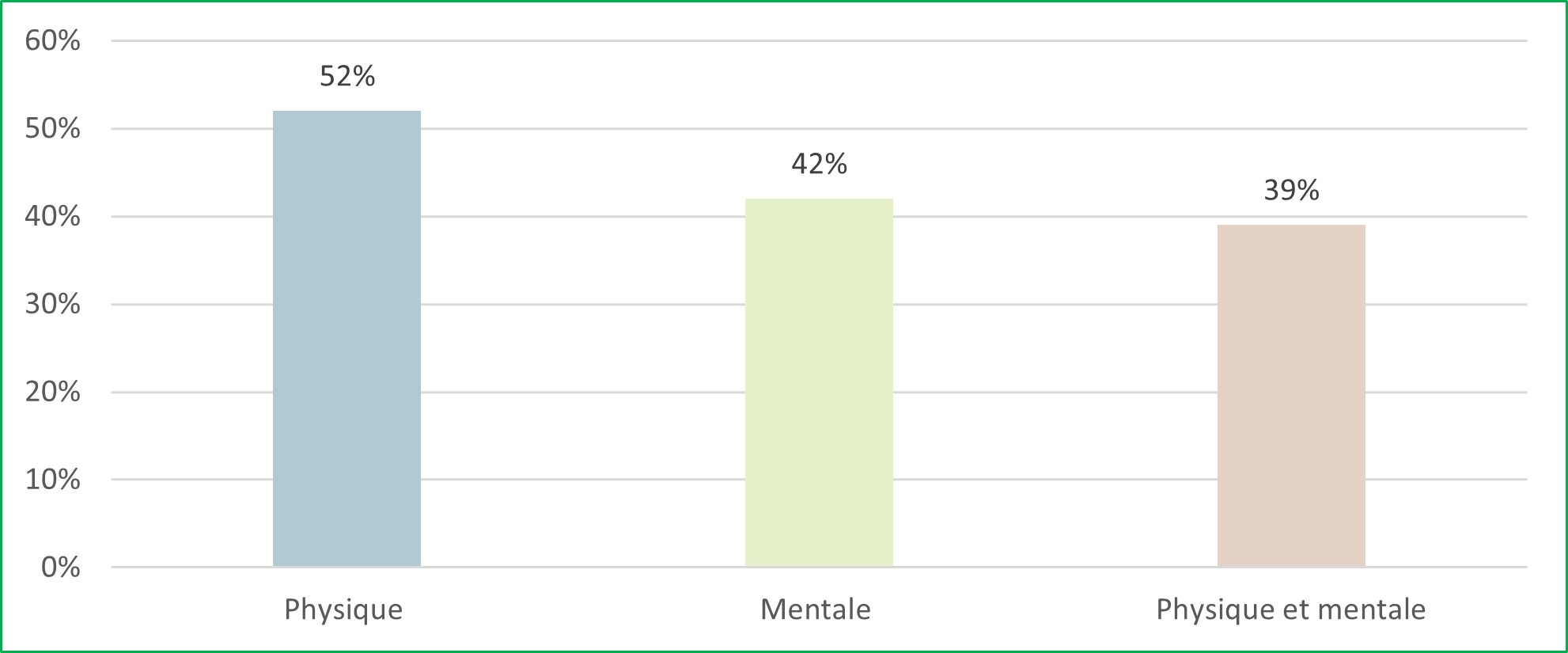Click the 52% data label
This screenshot has height=653, width=1568.
coord(347,76)
